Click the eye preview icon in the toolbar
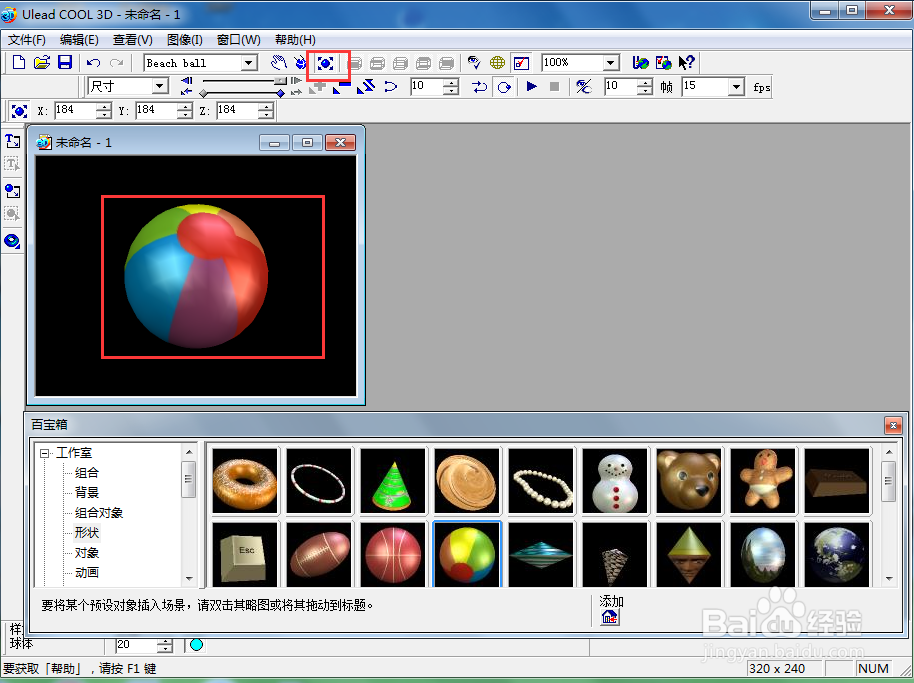The height and width of the screenshot is (683, 914). tap(474, 62)
